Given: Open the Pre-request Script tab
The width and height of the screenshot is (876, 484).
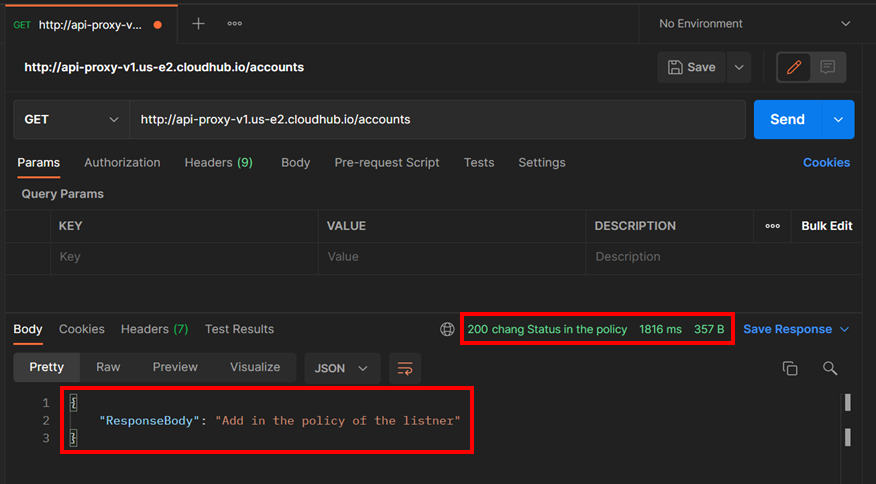Looking at the screenshot, I should click(x=387, y=162).
